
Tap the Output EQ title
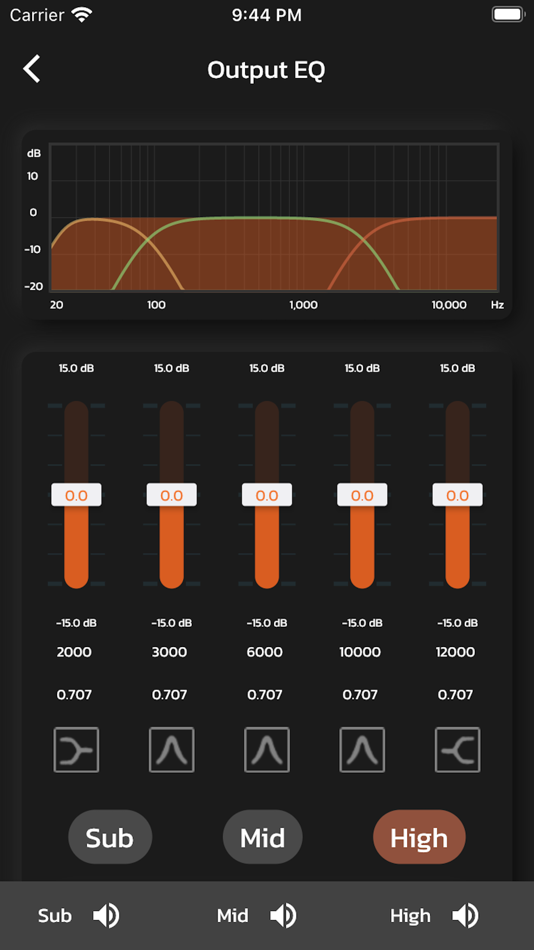tap(266, 70)
